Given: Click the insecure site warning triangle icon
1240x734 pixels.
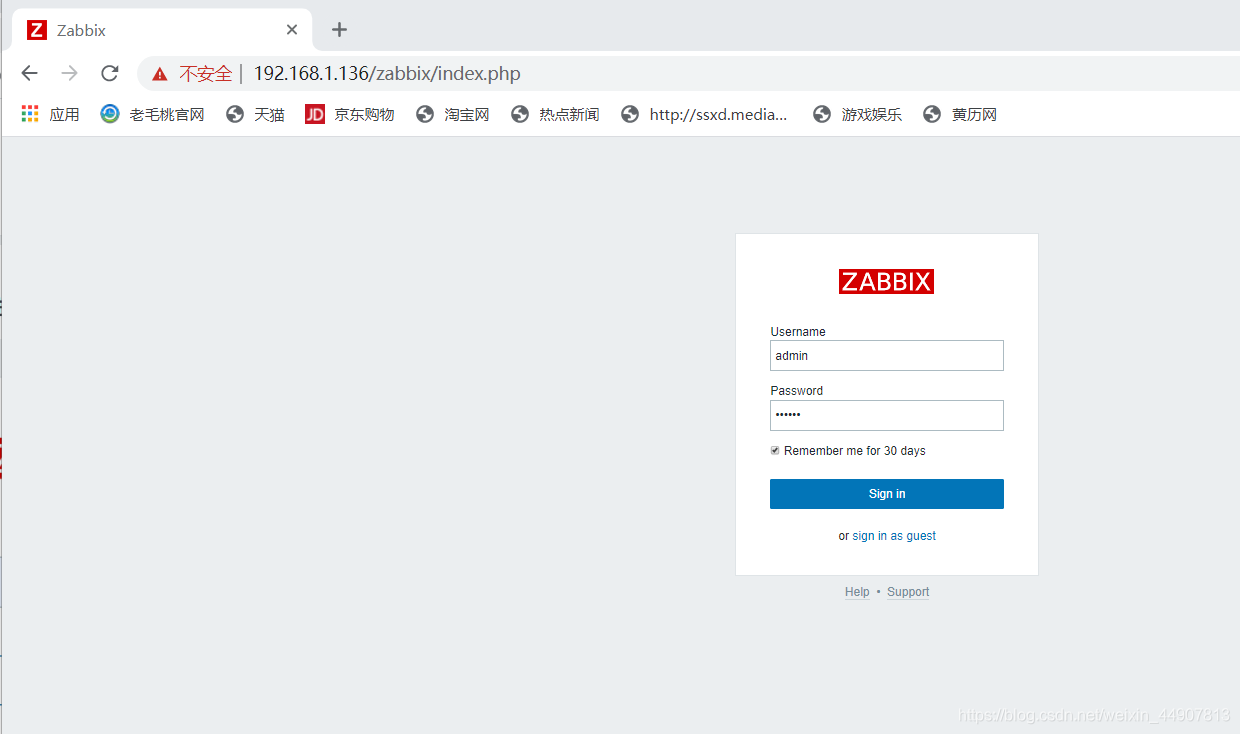Looking at the screenshot, I should (160, 74).
